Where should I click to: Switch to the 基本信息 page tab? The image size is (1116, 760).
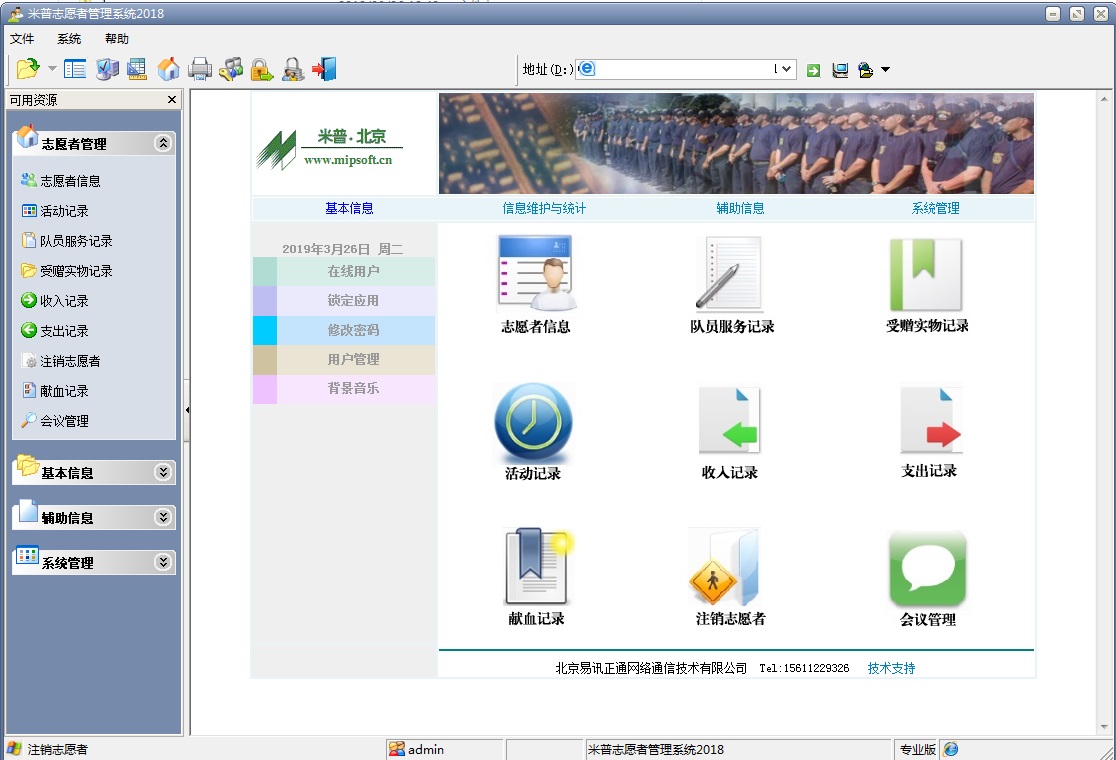349,208
